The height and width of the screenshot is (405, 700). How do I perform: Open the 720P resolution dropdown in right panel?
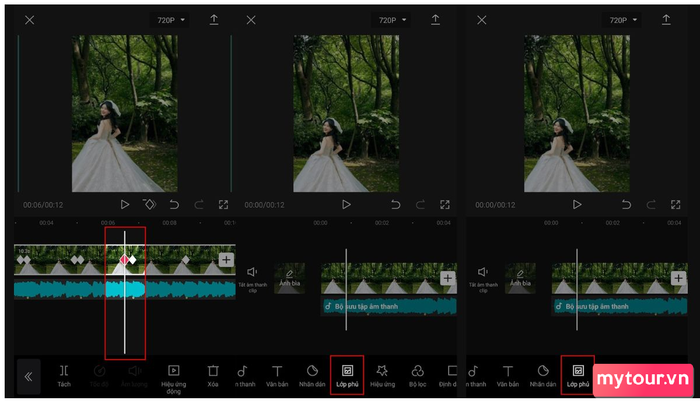(x=622, y=20)
